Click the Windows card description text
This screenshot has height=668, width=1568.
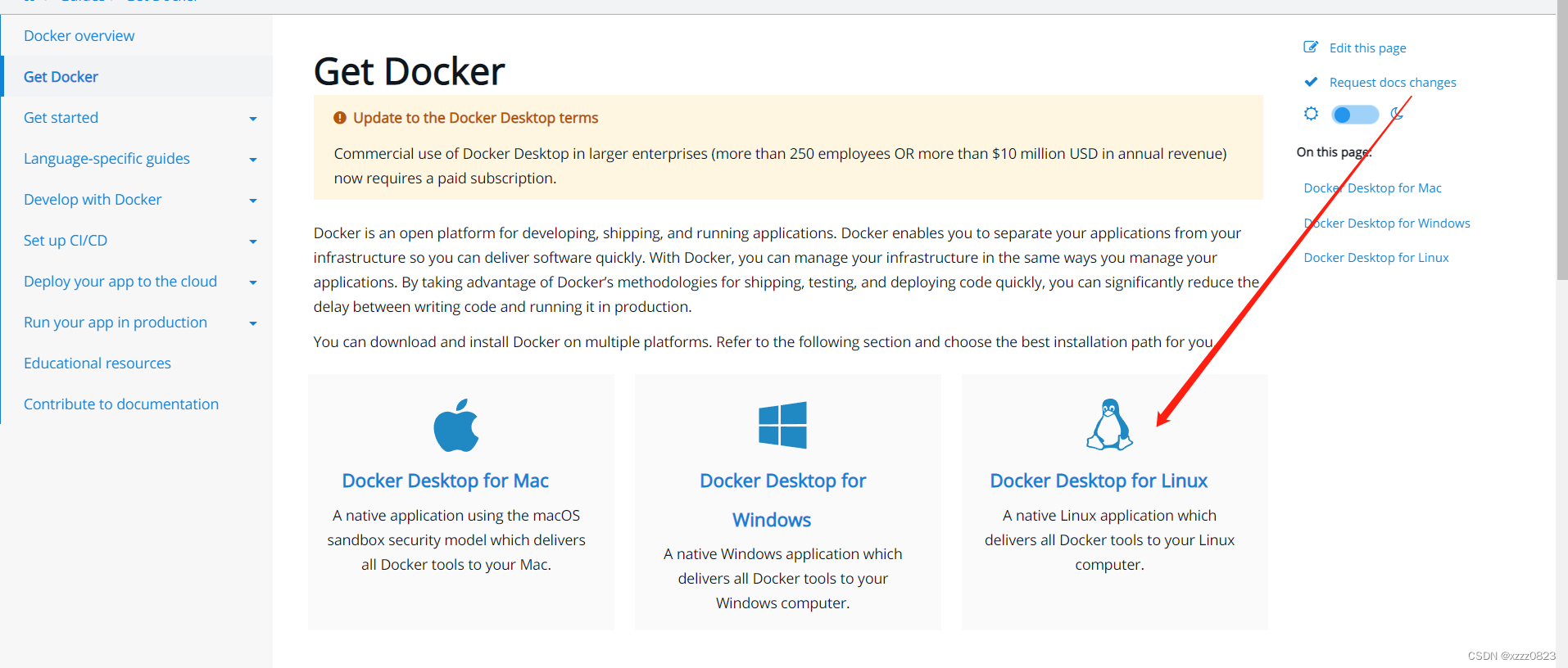(x=782, y=579)
